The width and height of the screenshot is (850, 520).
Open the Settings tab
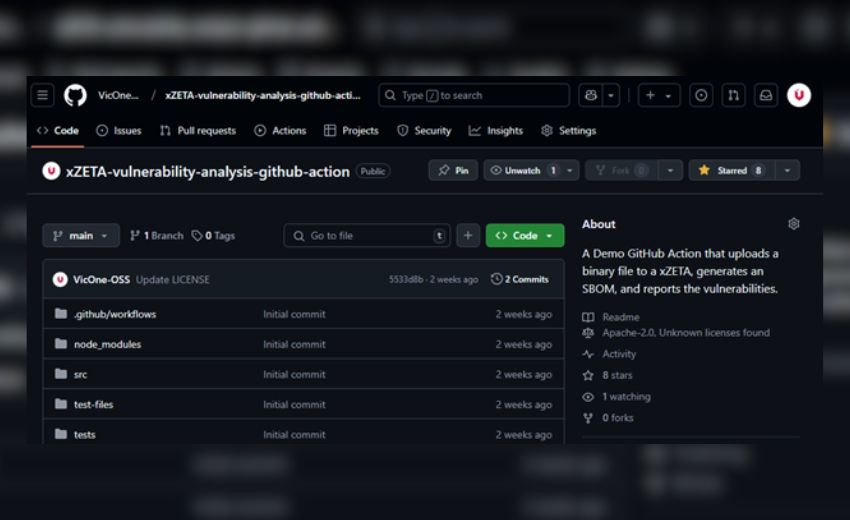pos(569,131)
